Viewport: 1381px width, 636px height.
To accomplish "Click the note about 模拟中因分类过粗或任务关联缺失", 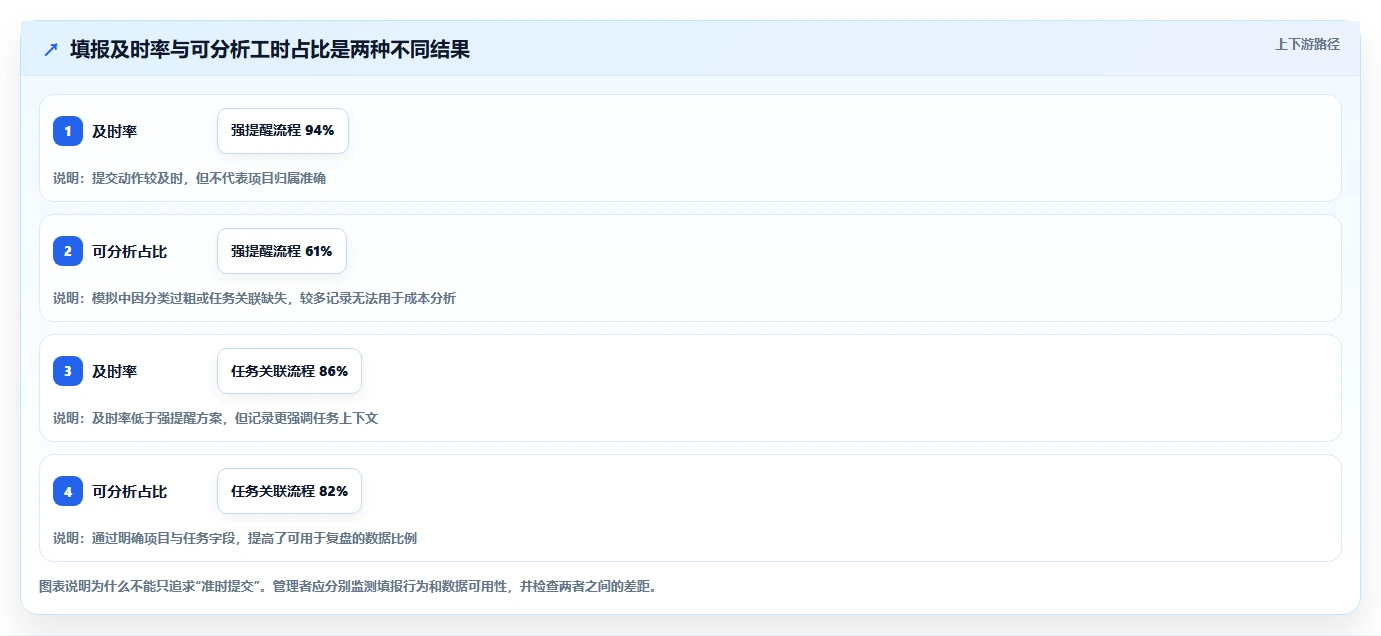I will 255,298.
